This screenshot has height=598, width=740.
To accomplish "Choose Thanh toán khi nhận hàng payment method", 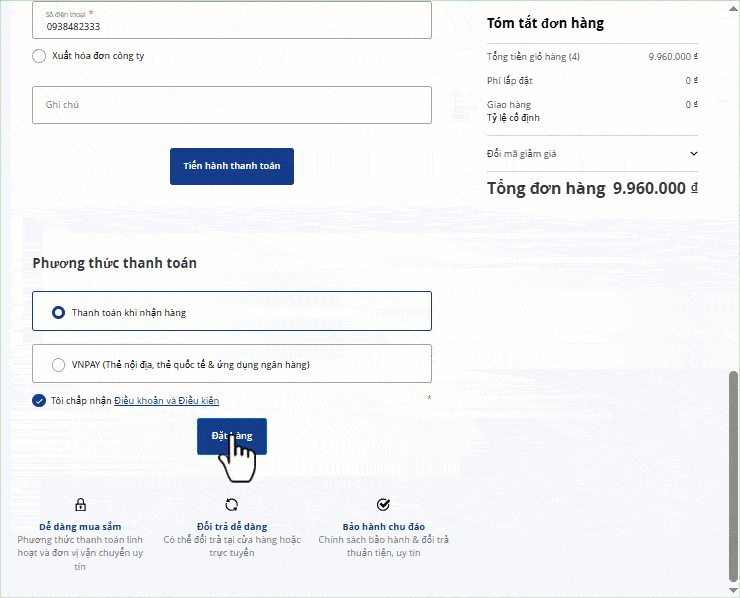I will [59, 312].
